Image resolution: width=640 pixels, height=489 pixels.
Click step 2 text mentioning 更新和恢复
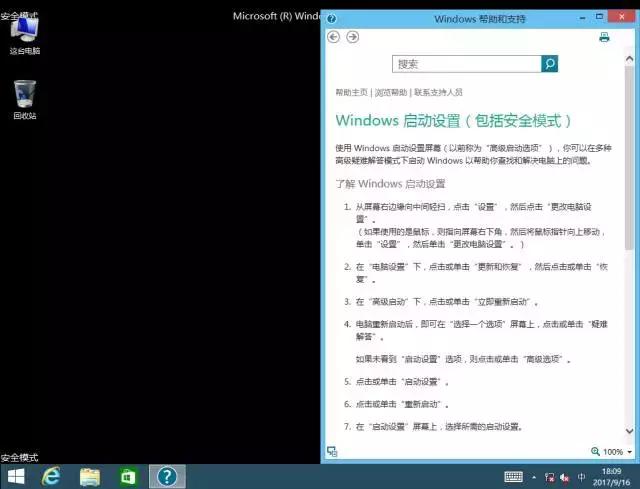click(x=482, y=273)
